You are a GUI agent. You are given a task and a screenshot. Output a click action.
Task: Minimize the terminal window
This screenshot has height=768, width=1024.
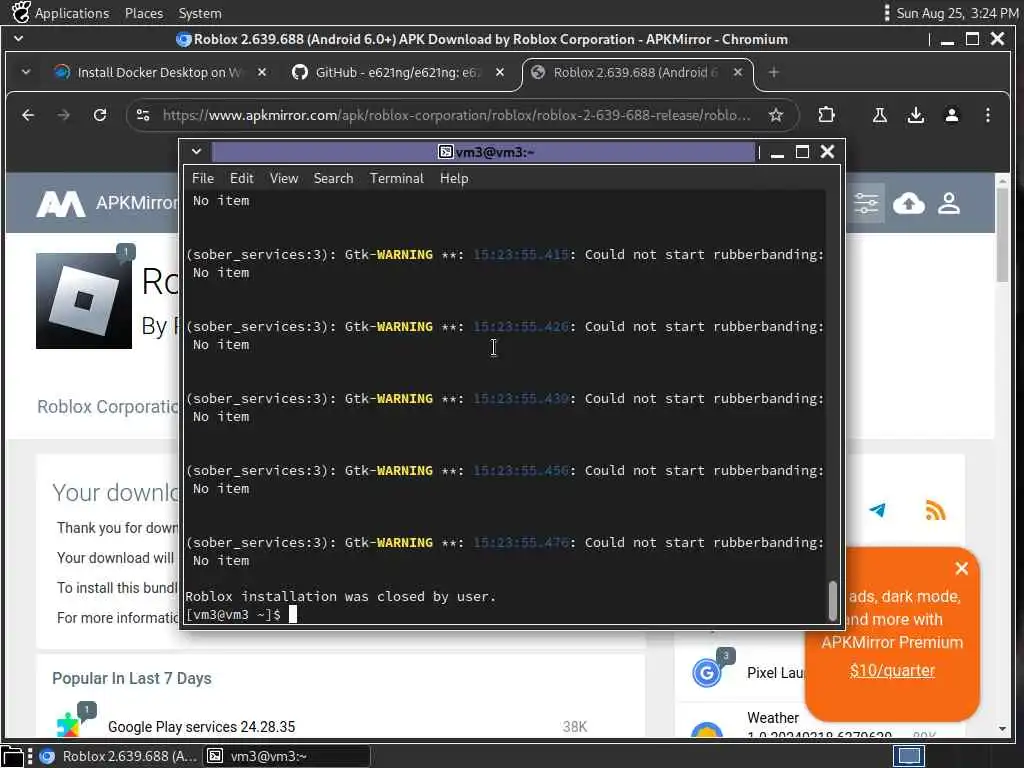[777, 153]
